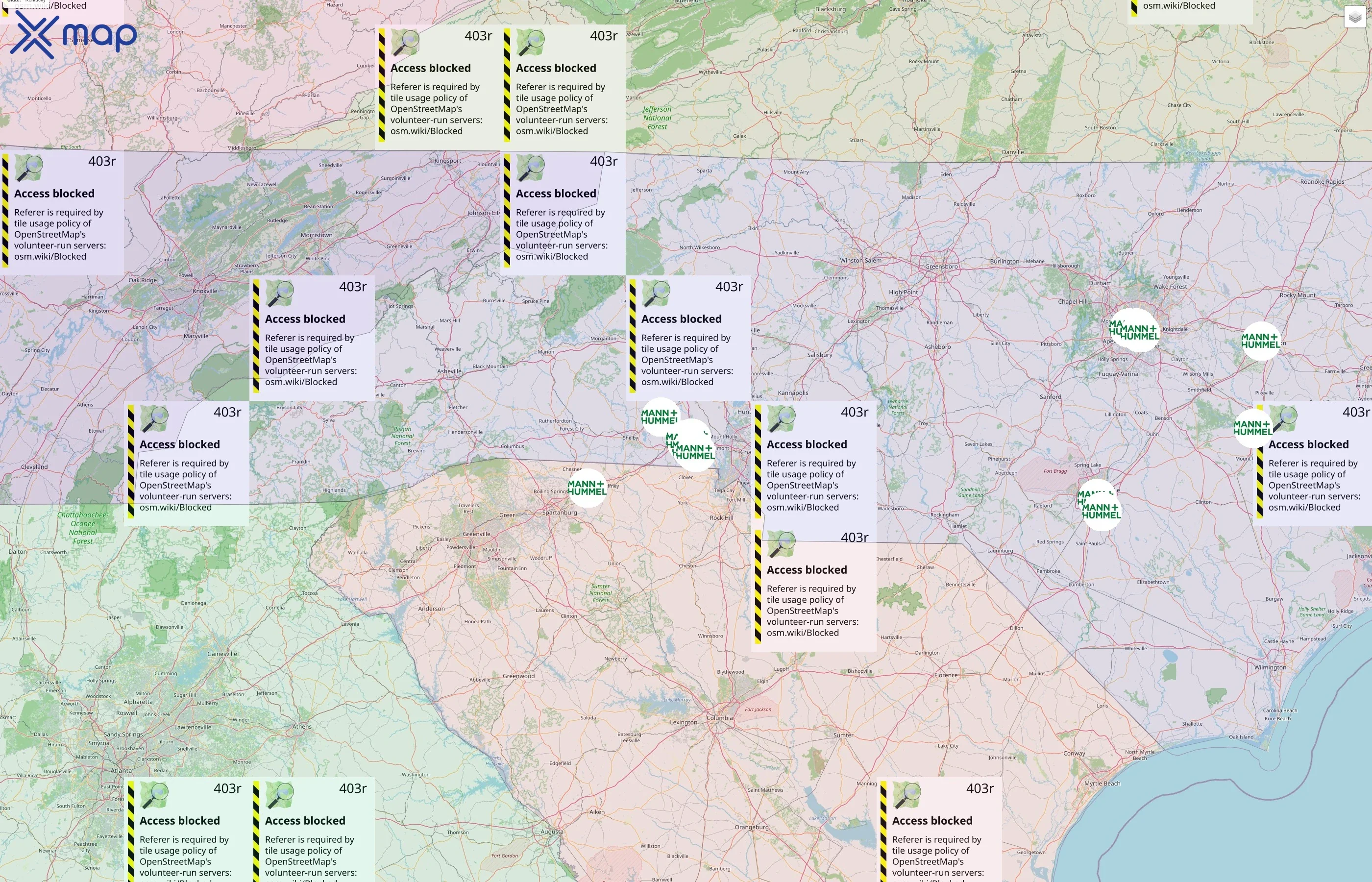The height and width of the screenshot is (882, 1372).
Task: Click the Greensboro city label
Action: (x=941, y=267)
